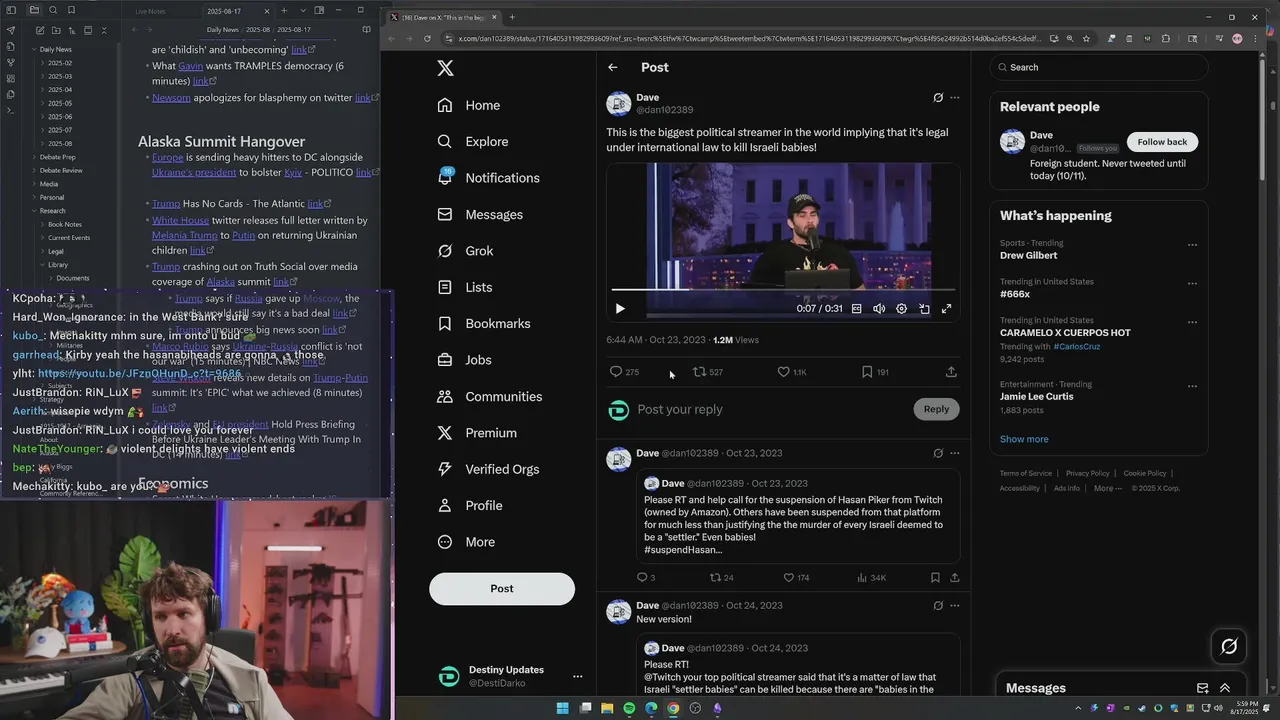1280x720 pixels.
Task: Toggle Obsidian left sidebar
Action: (x=11, y=10)
